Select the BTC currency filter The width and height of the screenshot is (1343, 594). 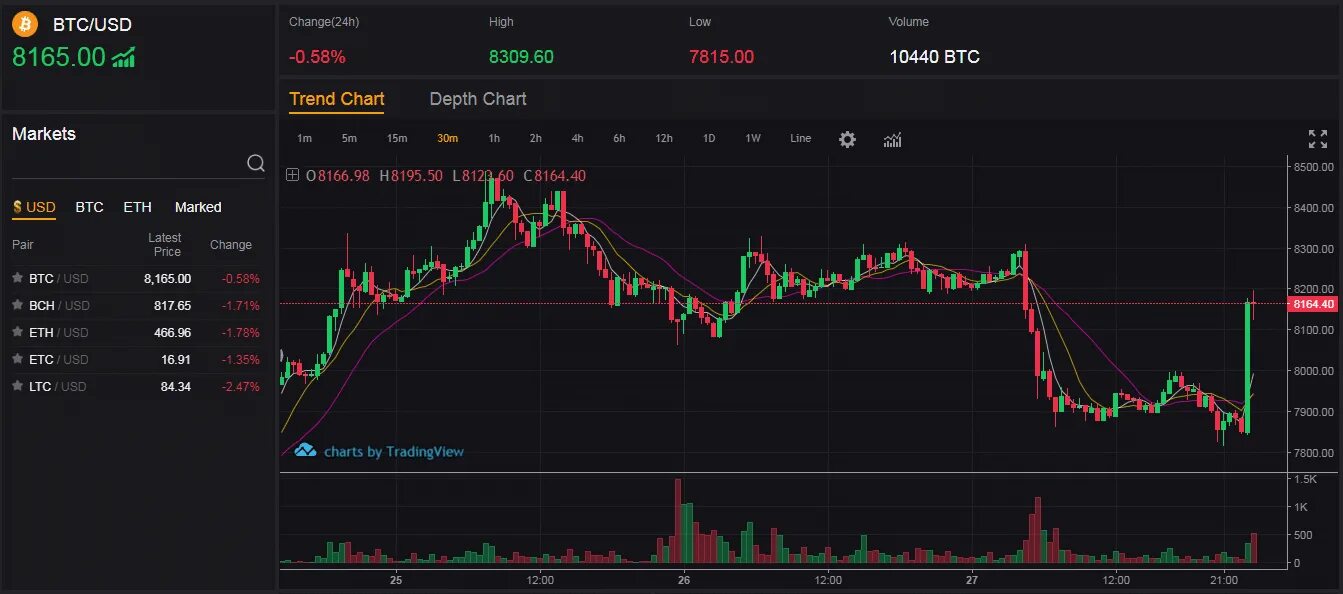pyautogui.click(x=89, y=207)
